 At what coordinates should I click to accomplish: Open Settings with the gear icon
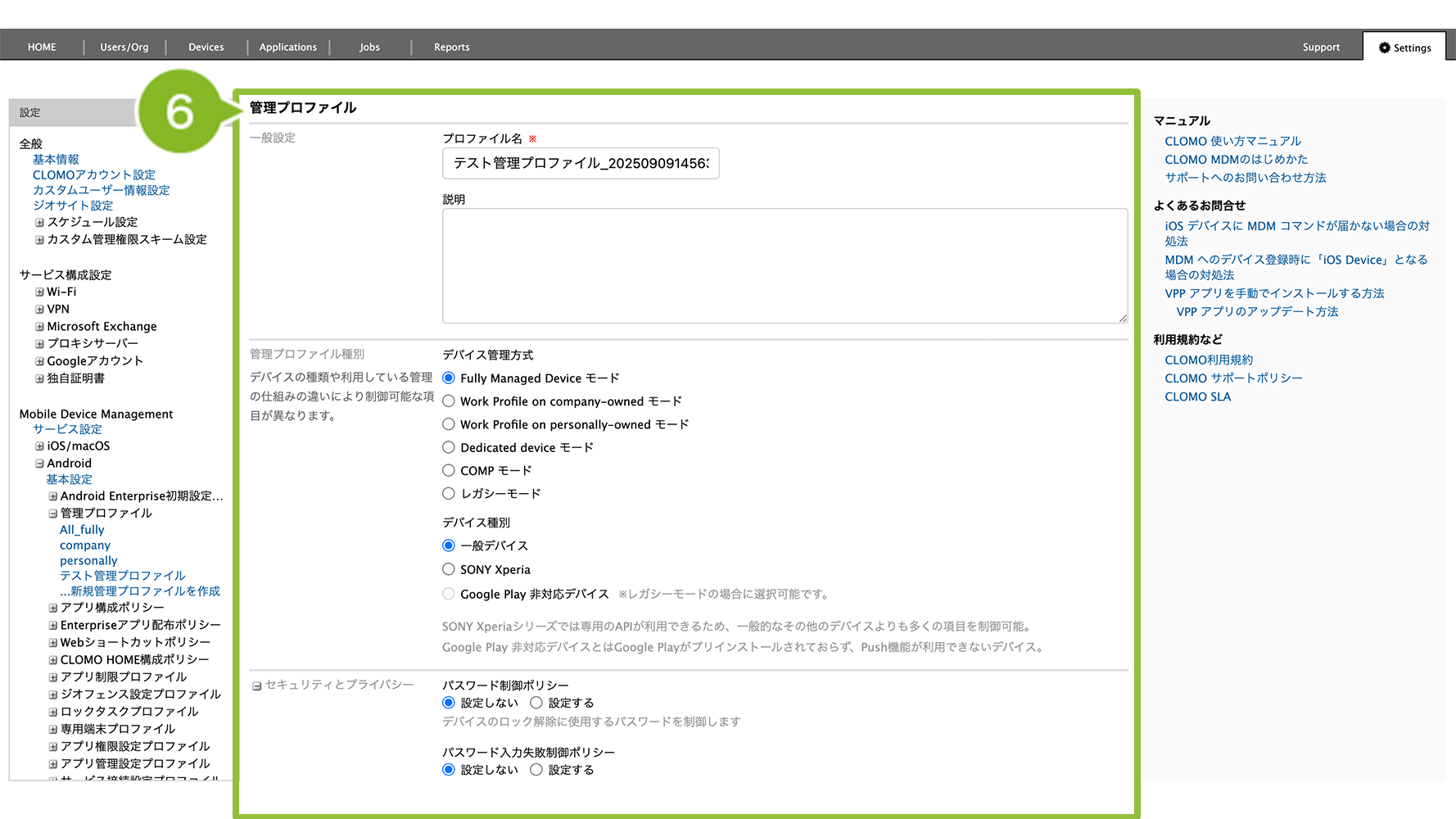click(x=1404, y=48)
